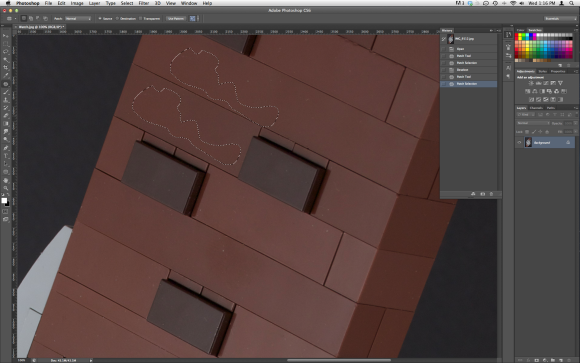
Task: Click the Vibrance adjustment icon
Action: click(560, 83)
